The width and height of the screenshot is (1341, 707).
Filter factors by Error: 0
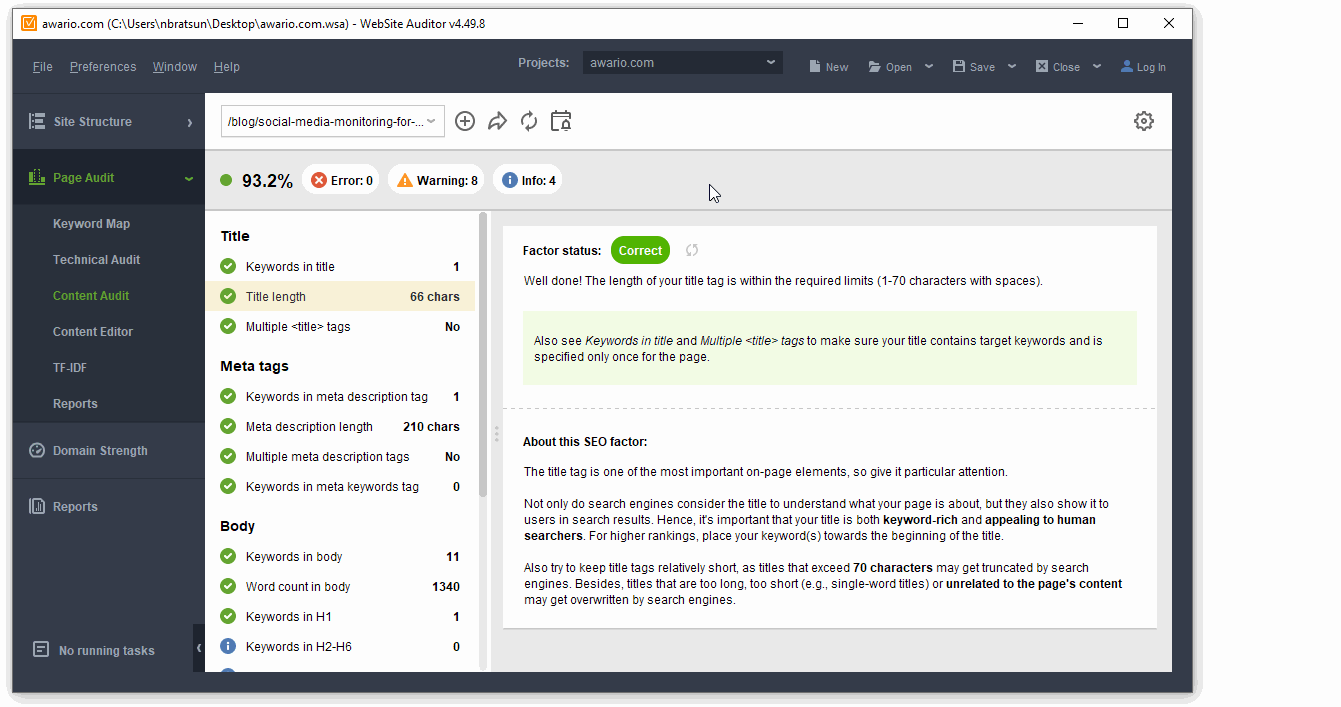pyautogui.click(x=341, y=180)
